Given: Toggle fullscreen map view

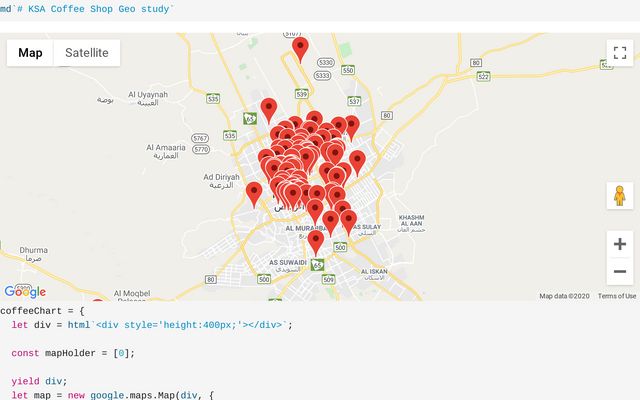Looking at the screenshot, I should click(x=620, y=53).
